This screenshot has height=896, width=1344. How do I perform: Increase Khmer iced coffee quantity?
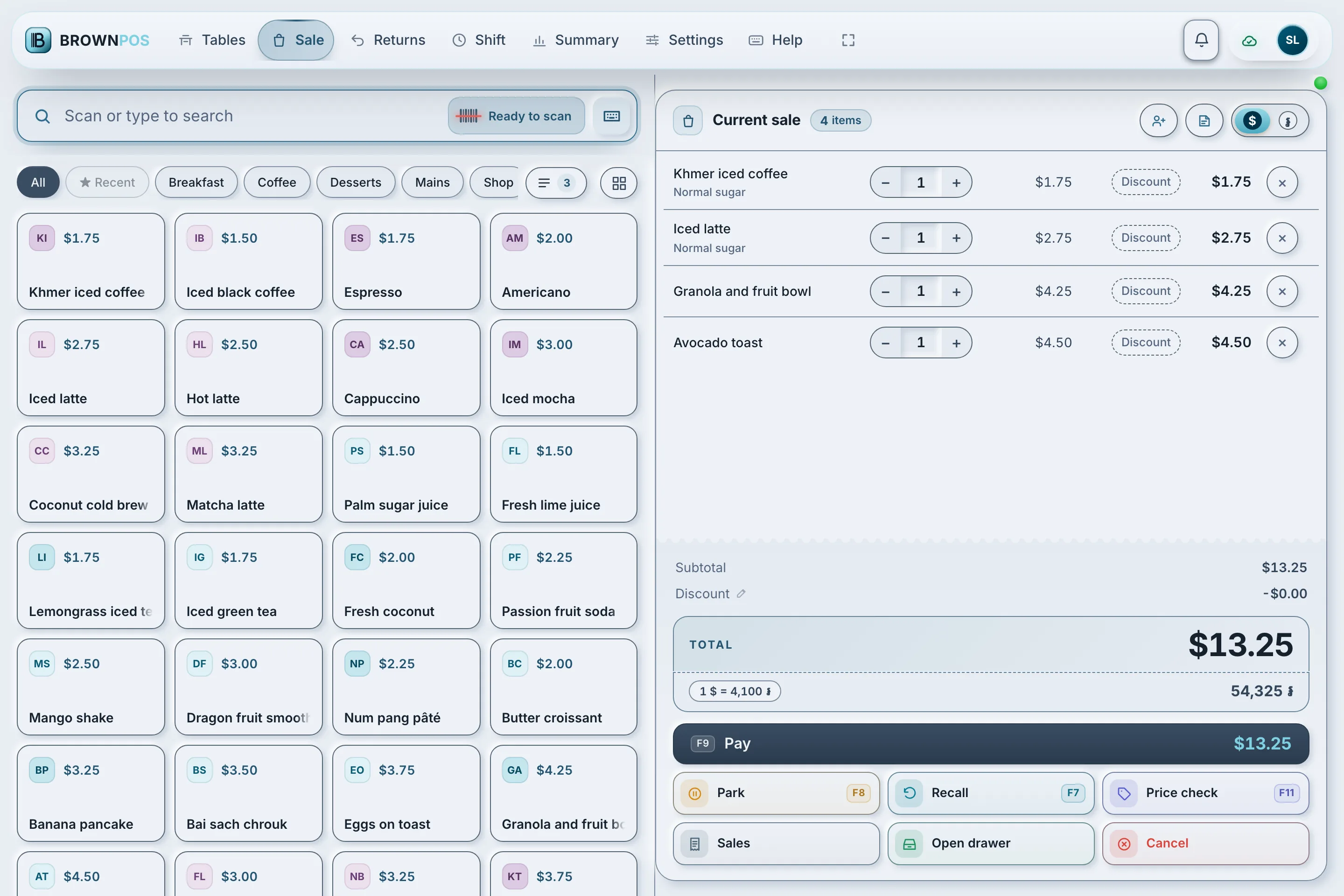(956, 182)
